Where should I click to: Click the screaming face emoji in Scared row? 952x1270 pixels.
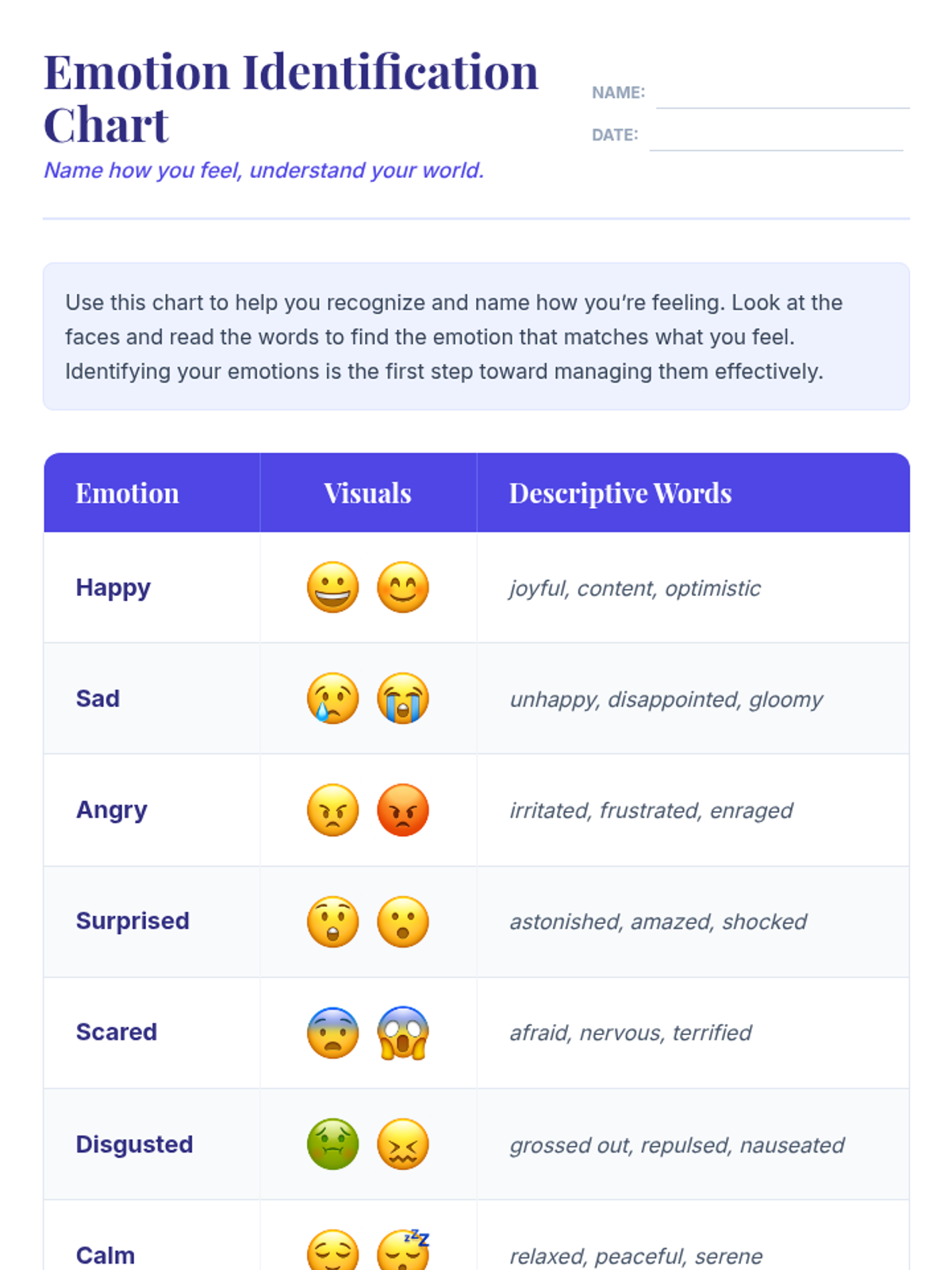403,1033
